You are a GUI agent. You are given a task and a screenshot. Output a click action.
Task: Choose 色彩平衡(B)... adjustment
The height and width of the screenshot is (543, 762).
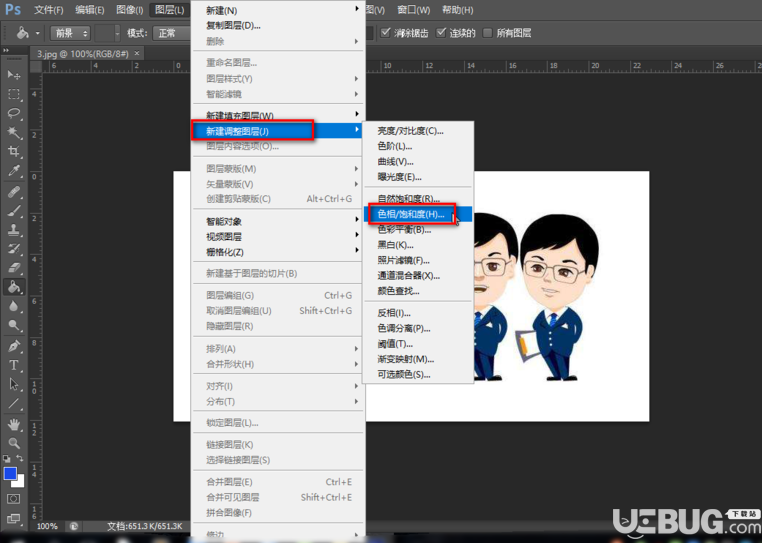tap(418, 229)
